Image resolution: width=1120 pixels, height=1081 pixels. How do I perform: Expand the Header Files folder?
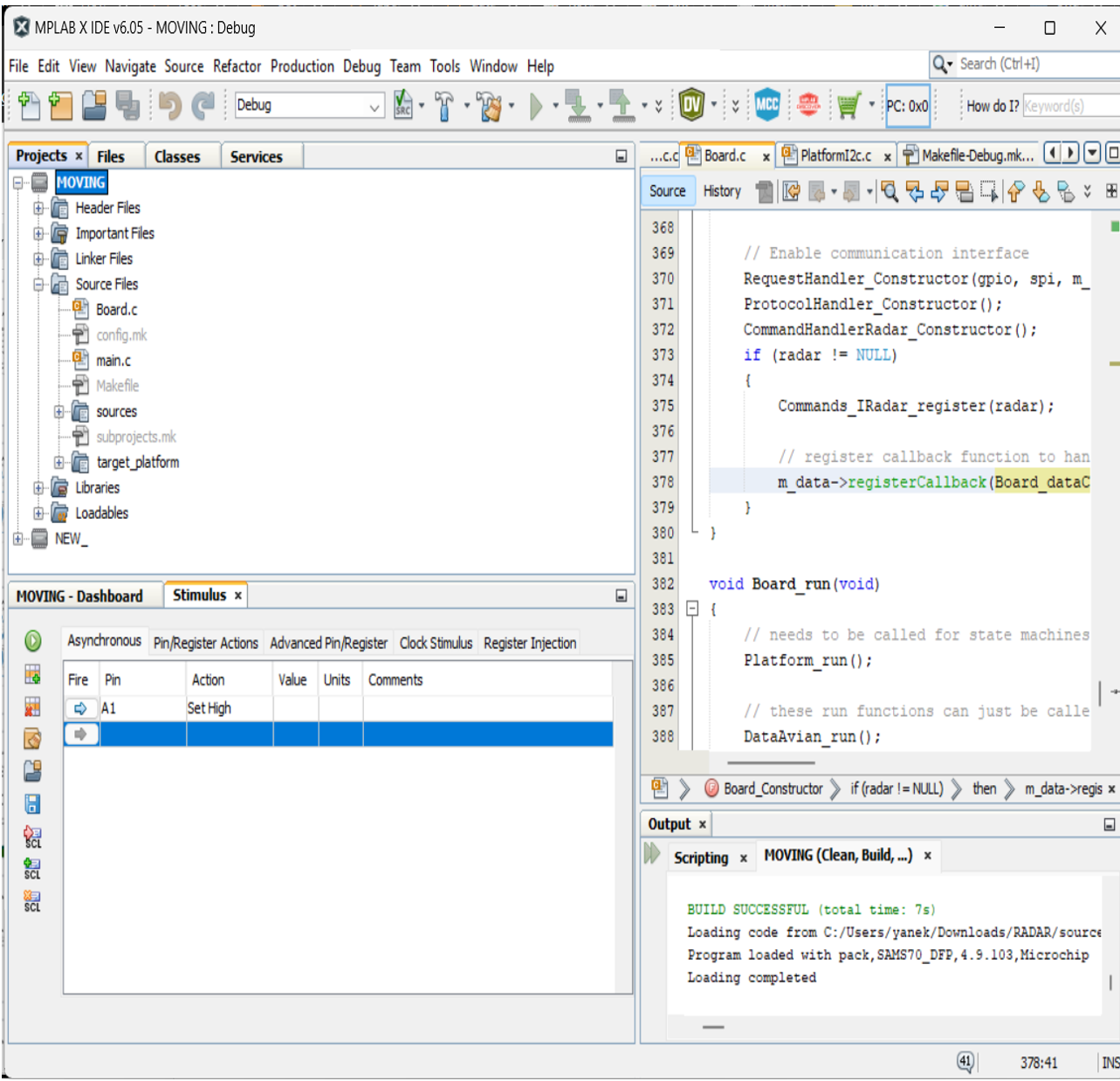pos(38,208)
